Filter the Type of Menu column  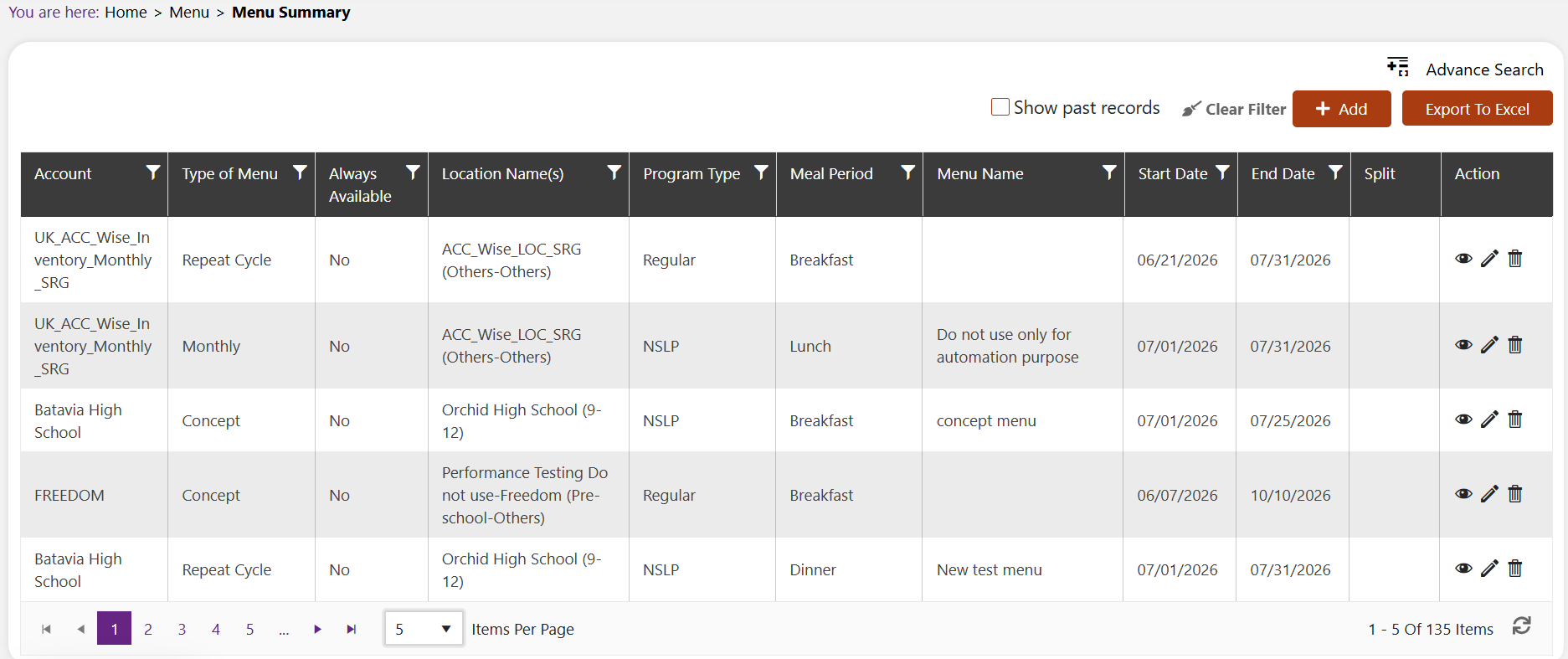(x=300, y=172)
